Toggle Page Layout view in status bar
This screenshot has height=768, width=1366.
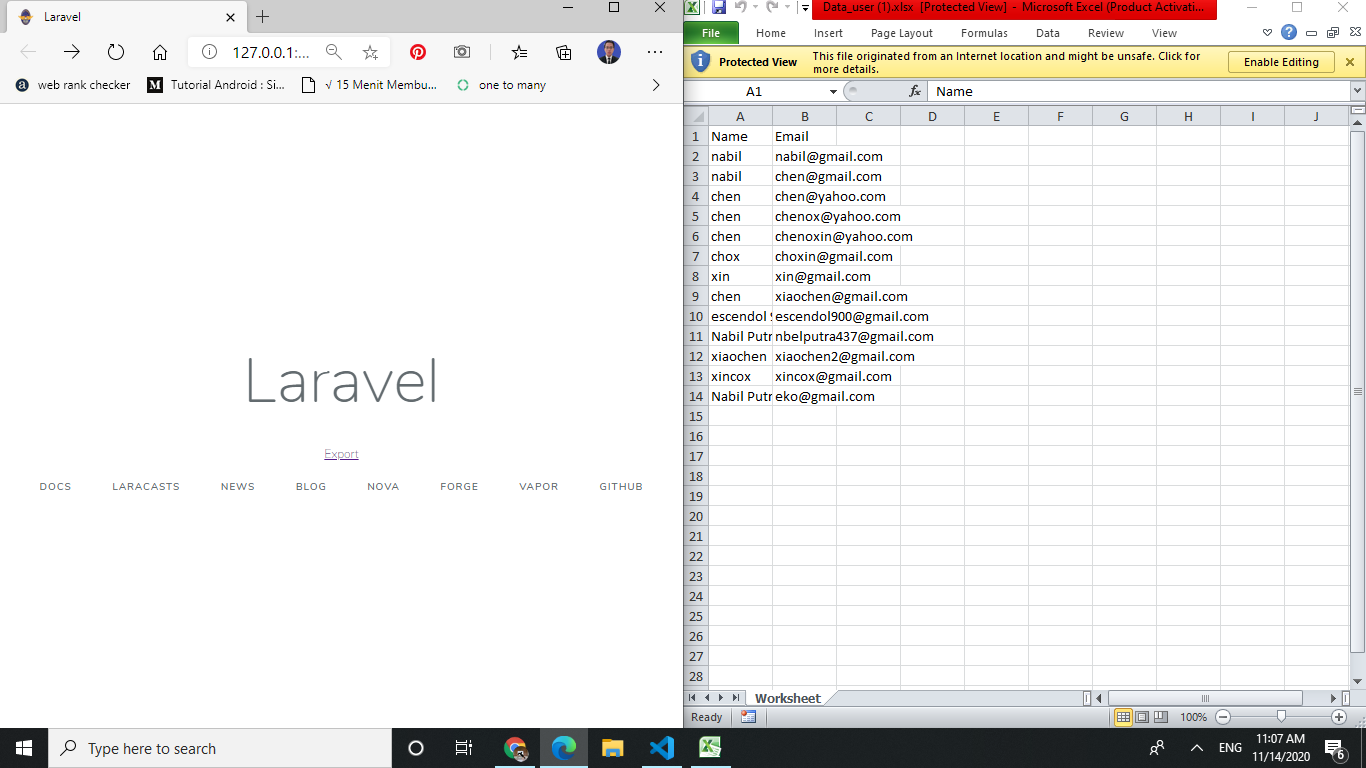[1140, 717]
